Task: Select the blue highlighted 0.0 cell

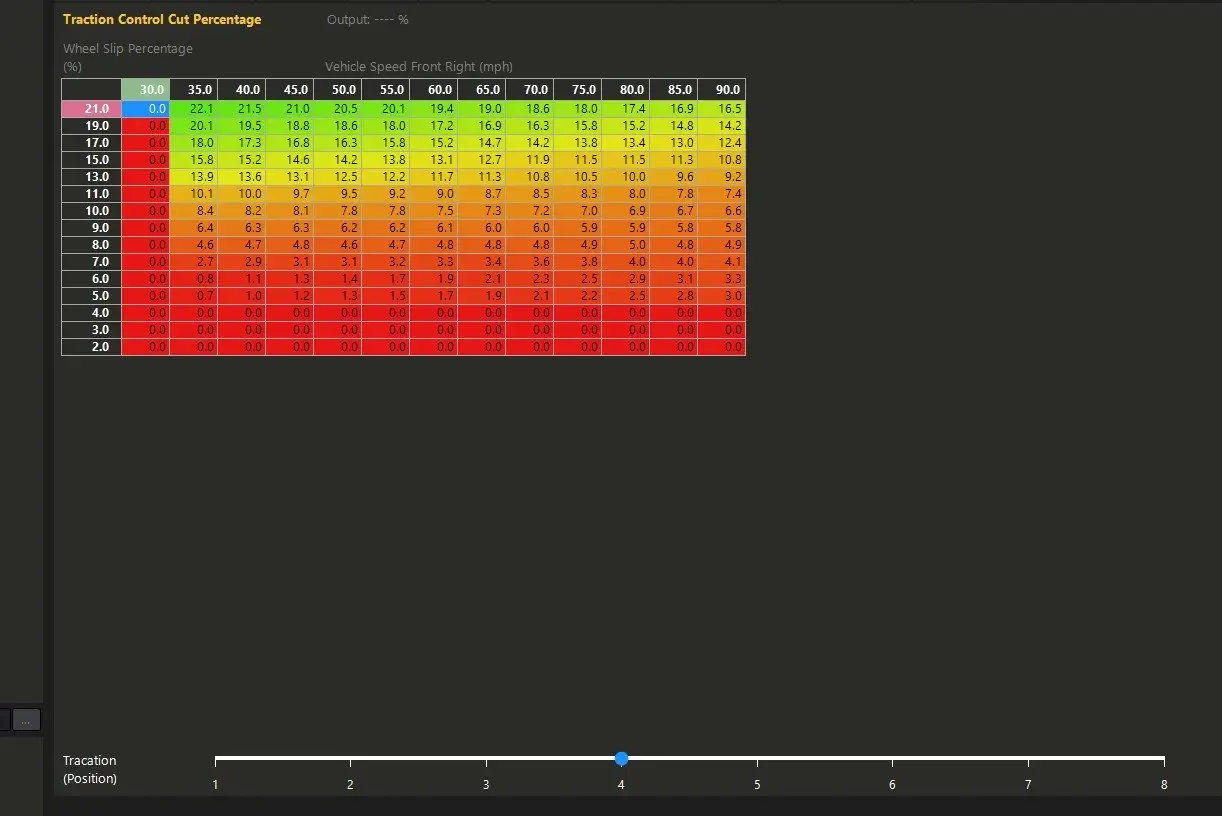Action: (x=146, y=108)
